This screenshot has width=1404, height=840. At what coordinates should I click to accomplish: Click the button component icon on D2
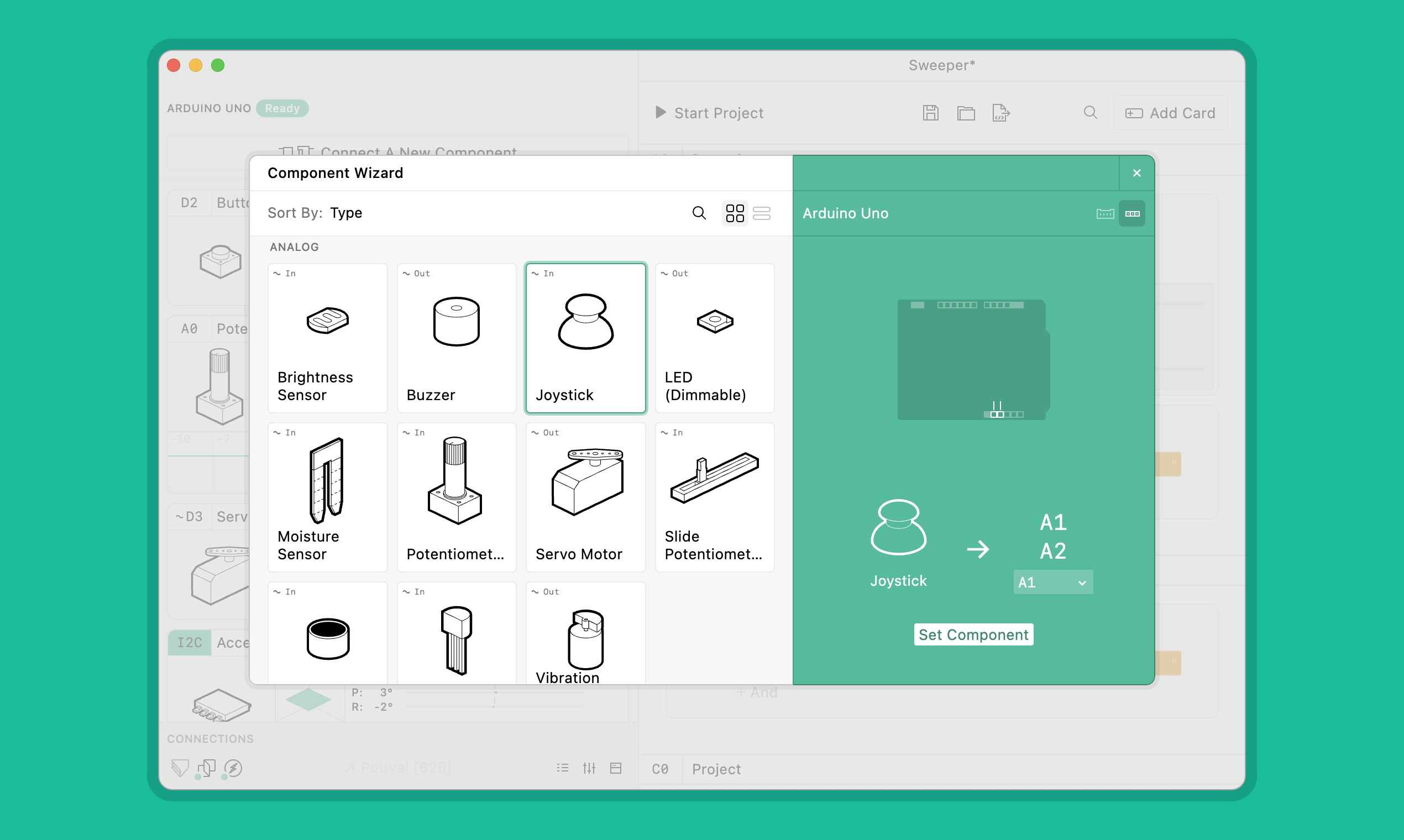coord(220,261)
